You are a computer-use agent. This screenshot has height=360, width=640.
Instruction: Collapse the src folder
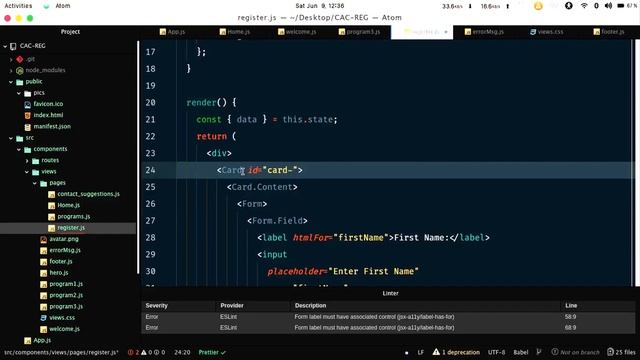click(11, 138)
